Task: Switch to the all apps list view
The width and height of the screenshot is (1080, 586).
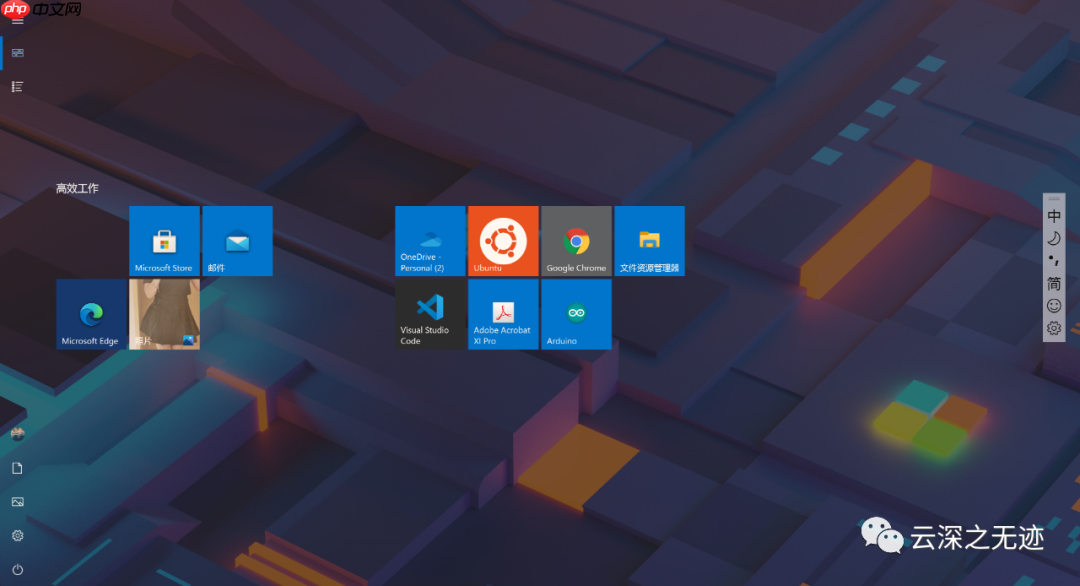Action: (16, 86)
